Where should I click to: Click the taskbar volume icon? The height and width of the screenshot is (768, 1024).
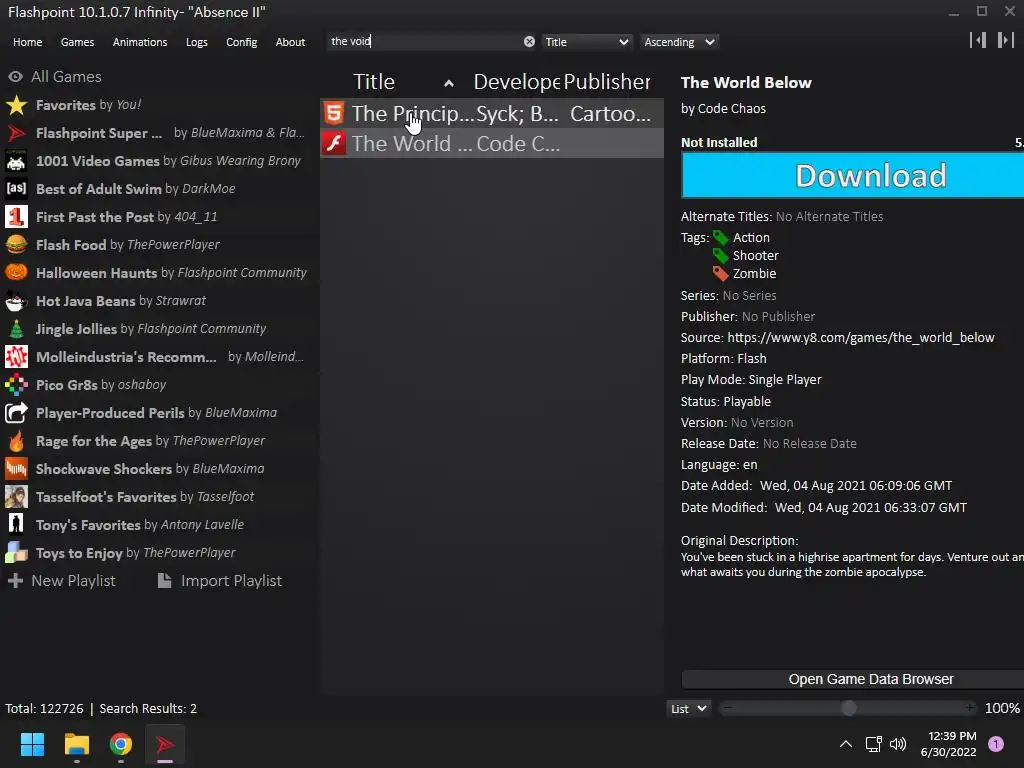tap(899, 744)
